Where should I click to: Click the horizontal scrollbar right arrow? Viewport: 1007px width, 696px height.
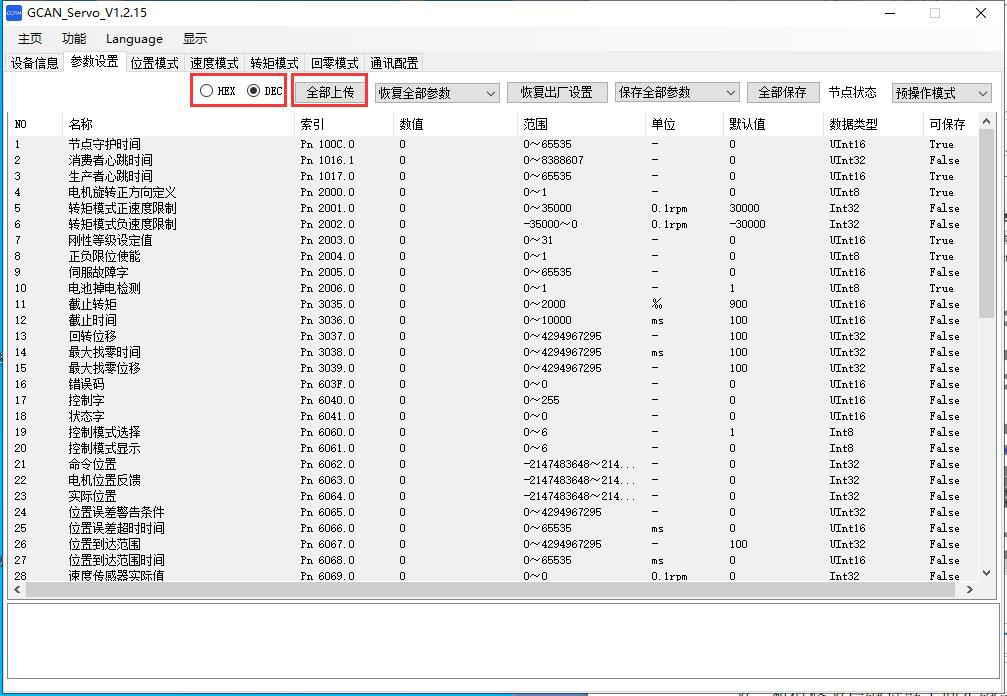[969, 590]
